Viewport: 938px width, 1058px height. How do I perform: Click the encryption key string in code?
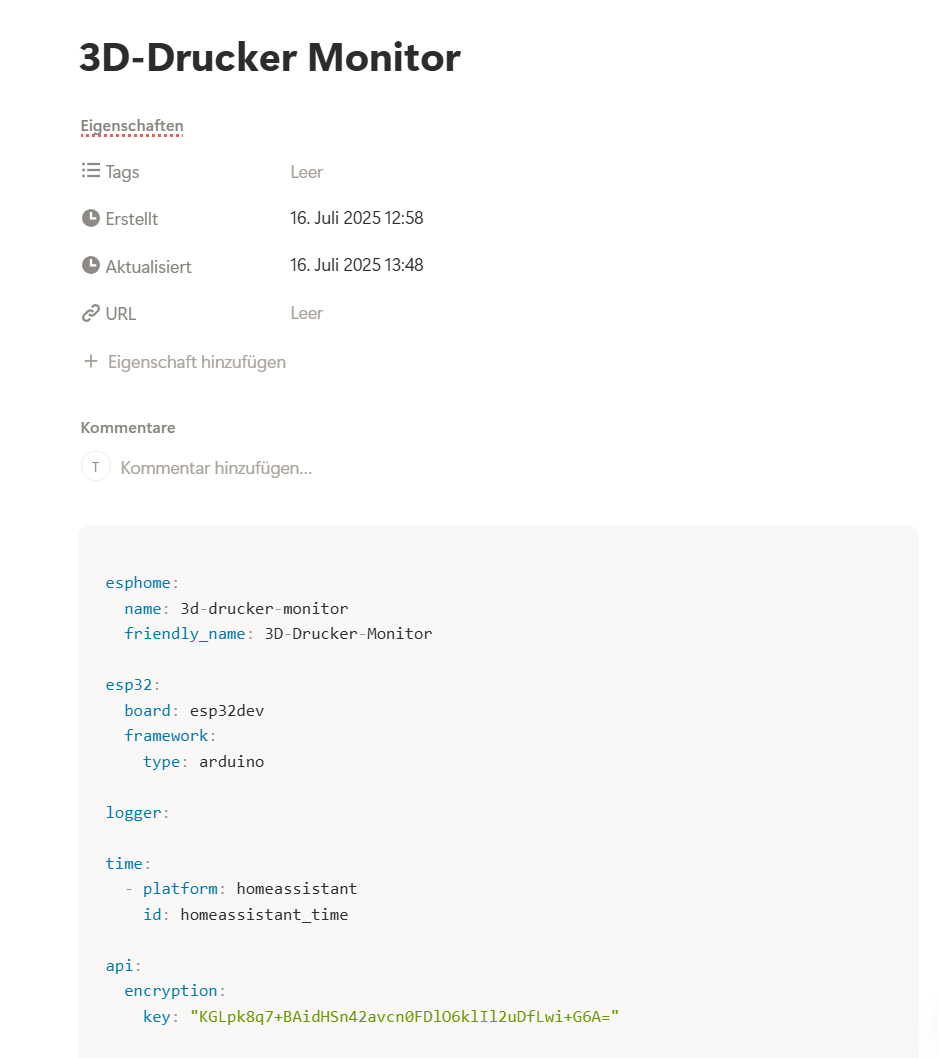point(405,1017)
